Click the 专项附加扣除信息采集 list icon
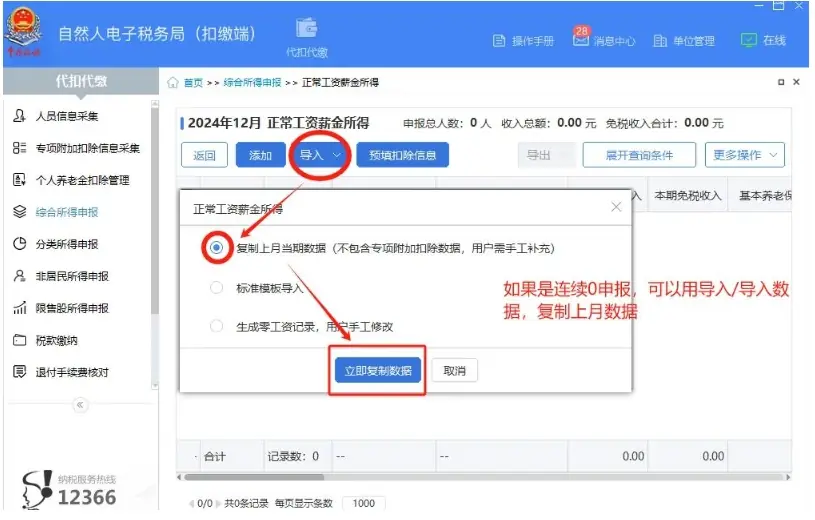 19,148
